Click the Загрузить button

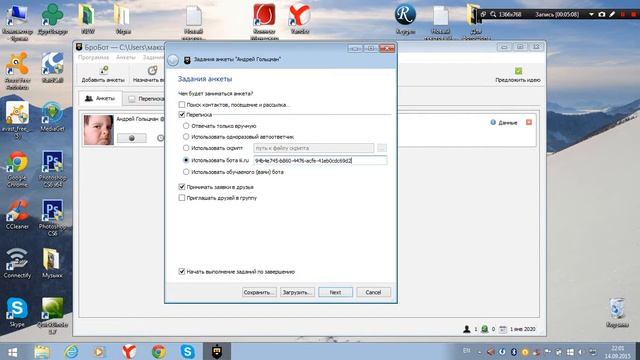pos(297,292)
